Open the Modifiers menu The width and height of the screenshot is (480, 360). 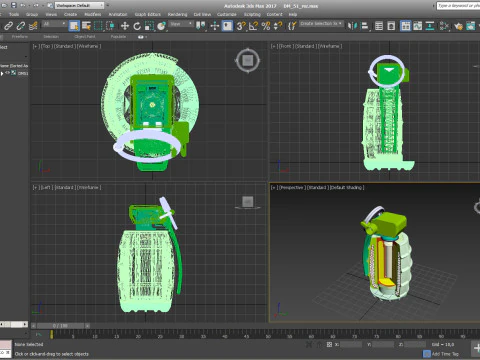tap(93, 14)
